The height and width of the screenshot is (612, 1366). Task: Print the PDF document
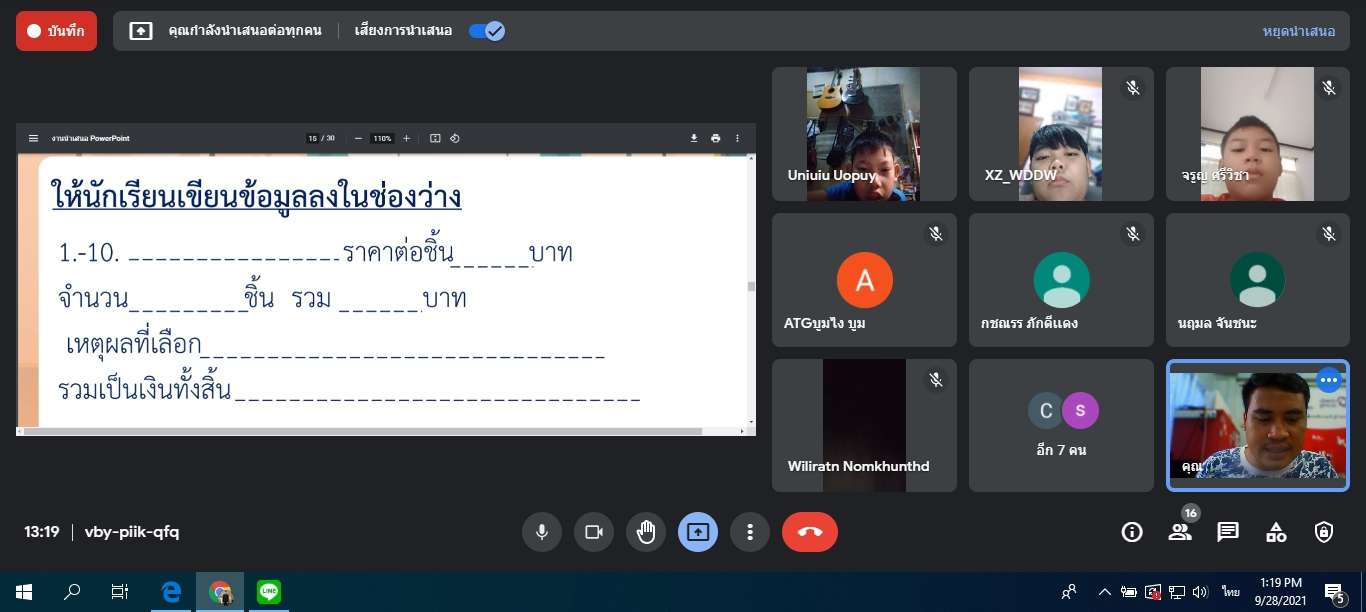tap(716, 138)
